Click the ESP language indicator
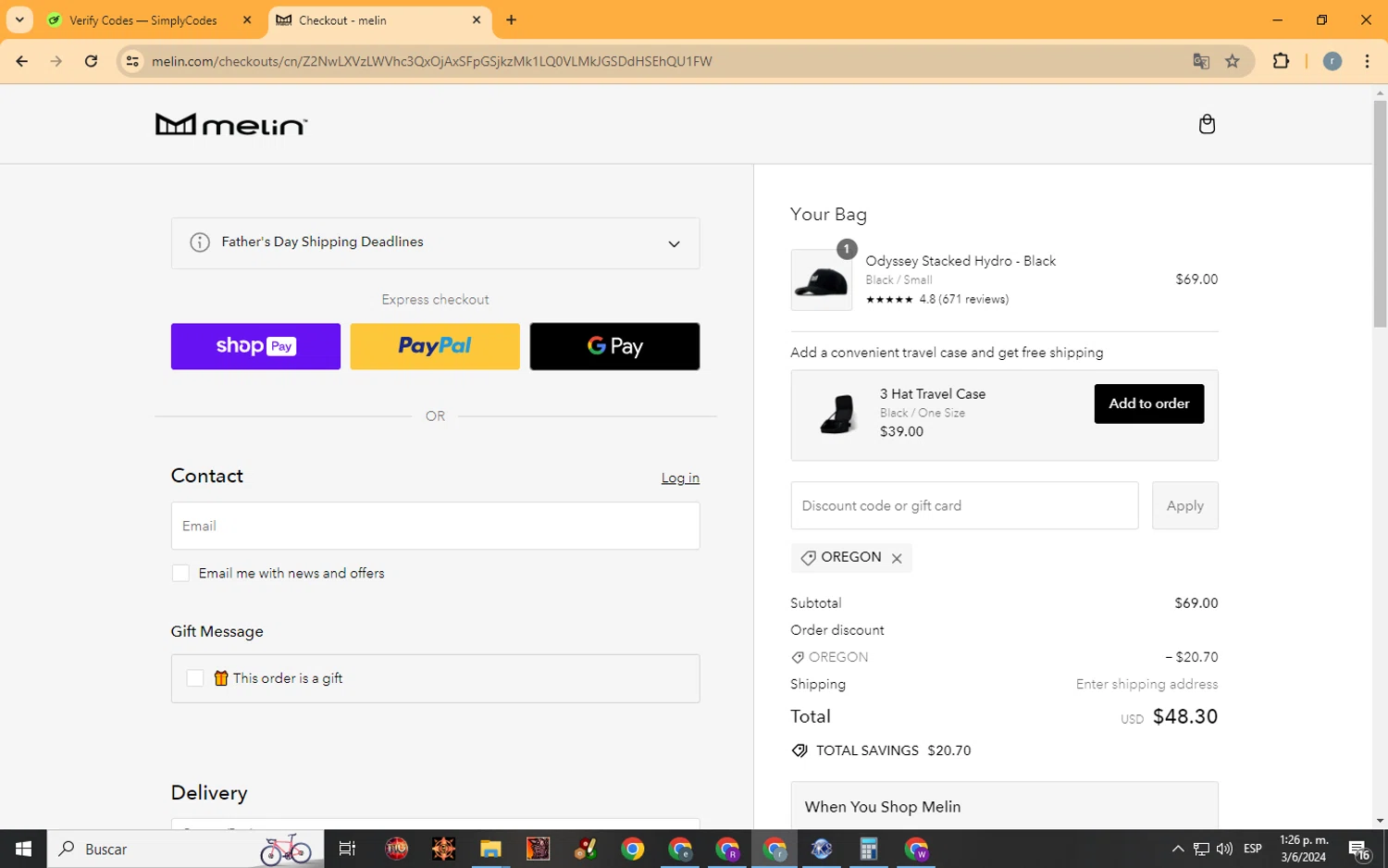Screen dimensions: 1388x868 click(x=1253, y=849)
